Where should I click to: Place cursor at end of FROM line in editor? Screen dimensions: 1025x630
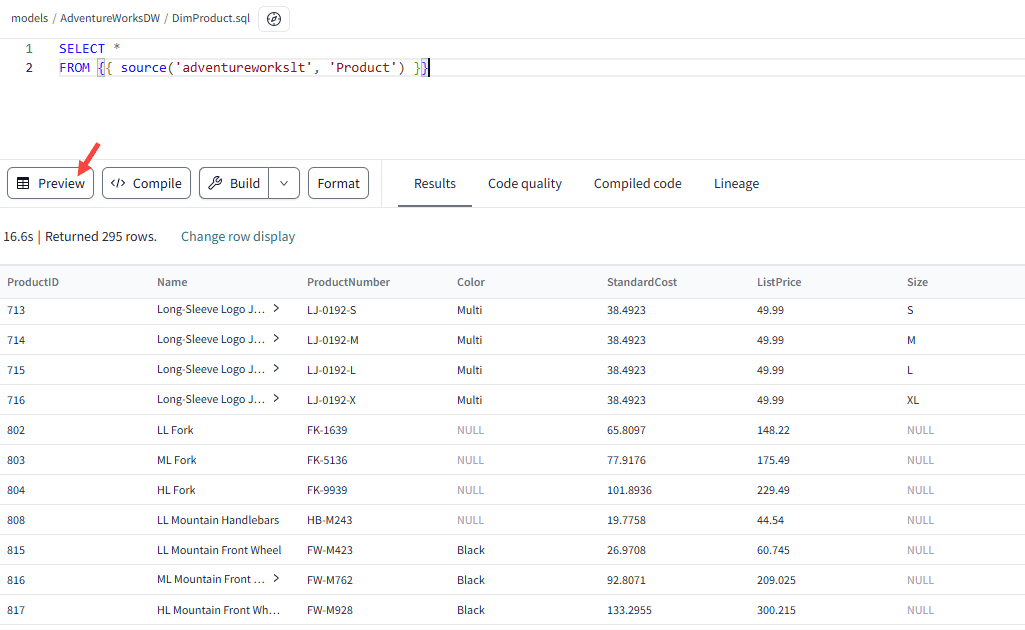coord(429,68)
